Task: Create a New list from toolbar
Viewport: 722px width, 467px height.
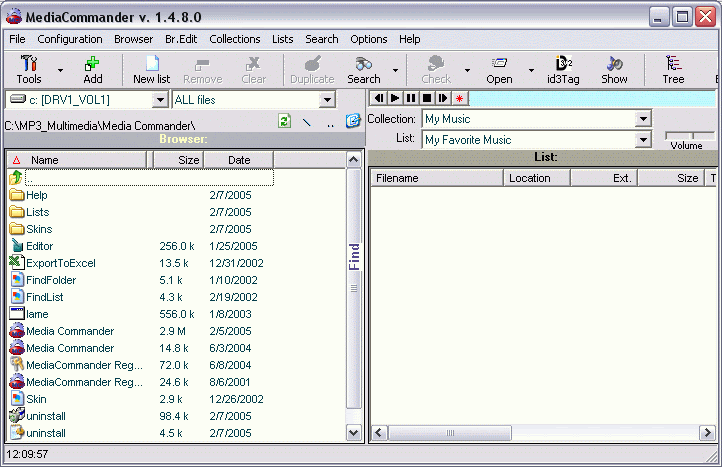Action: [x=151, y=69]
